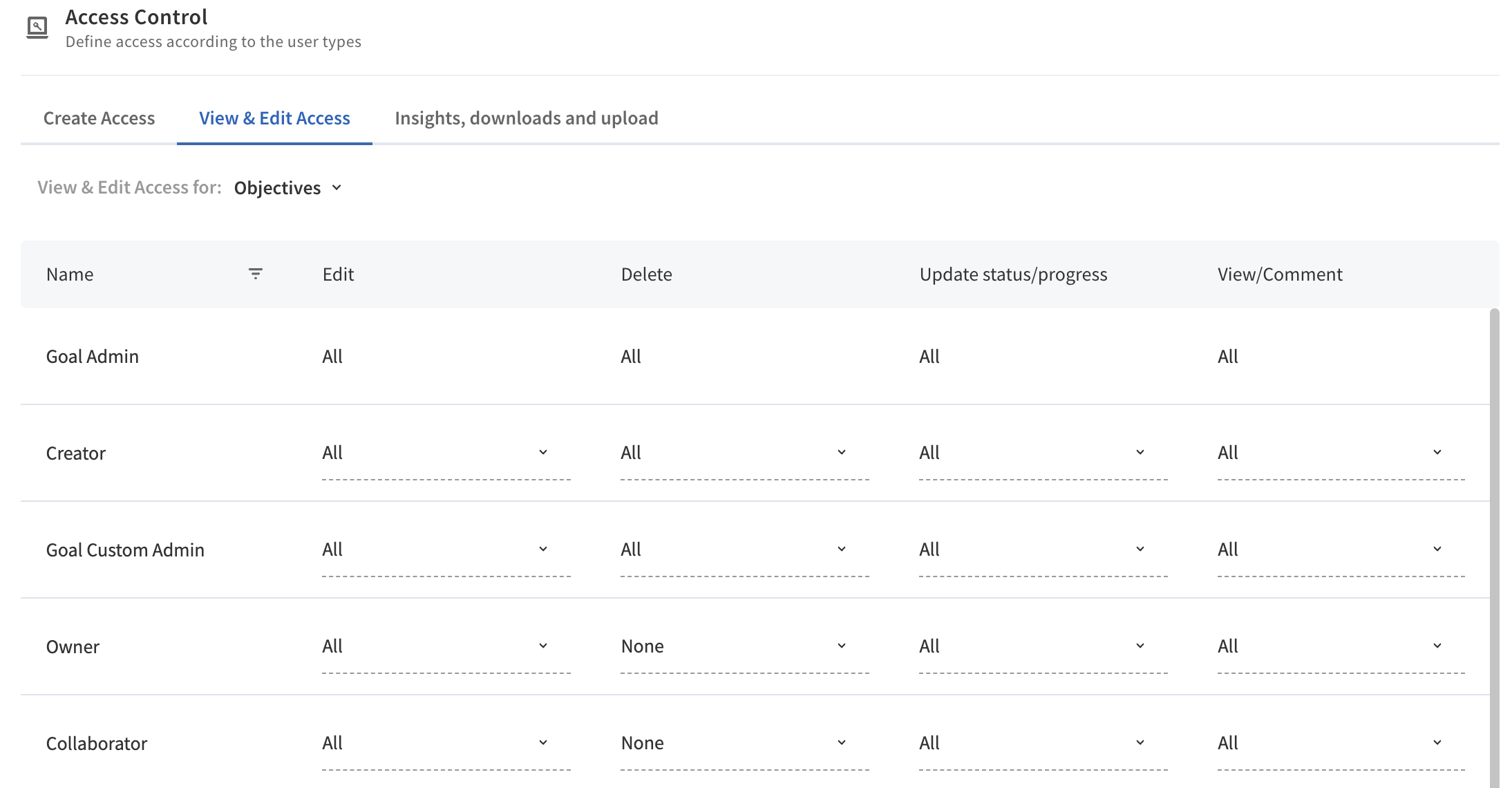
Task: Switch to the Create Access tab
Action: pos(99,118)
